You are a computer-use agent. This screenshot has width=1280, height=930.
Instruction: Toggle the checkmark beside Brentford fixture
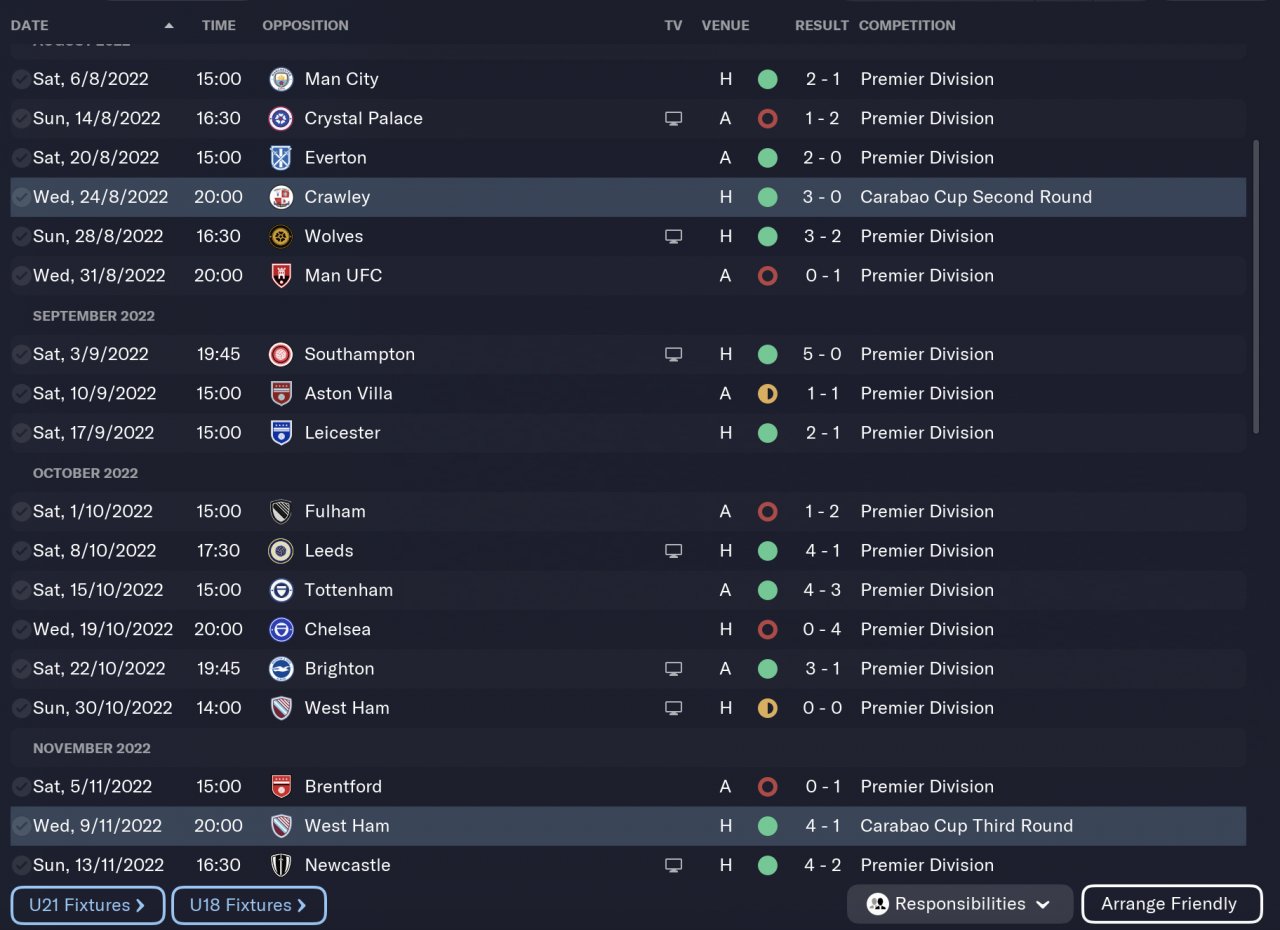pos(21,787)
